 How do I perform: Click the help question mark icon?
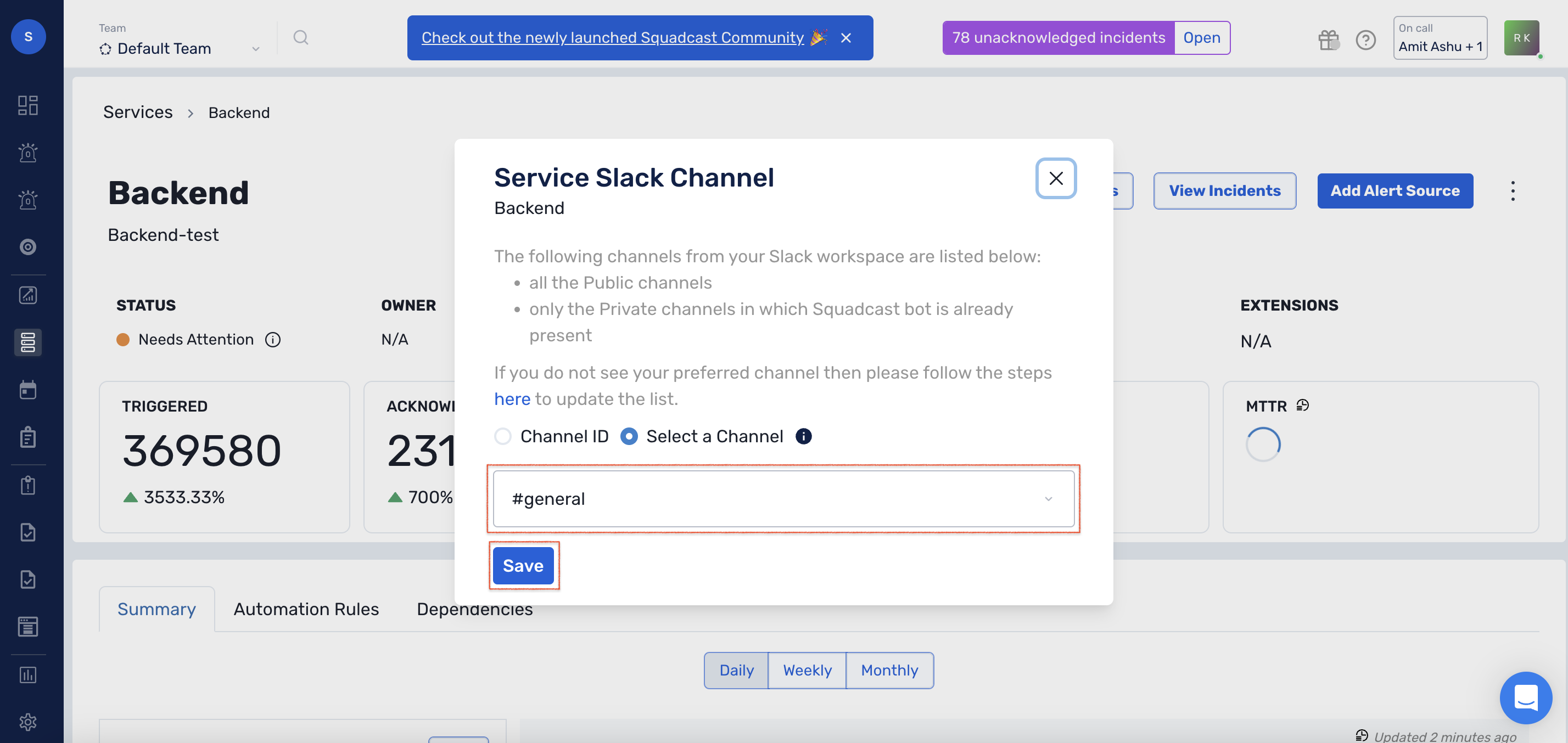click(x=1365, y=40)
